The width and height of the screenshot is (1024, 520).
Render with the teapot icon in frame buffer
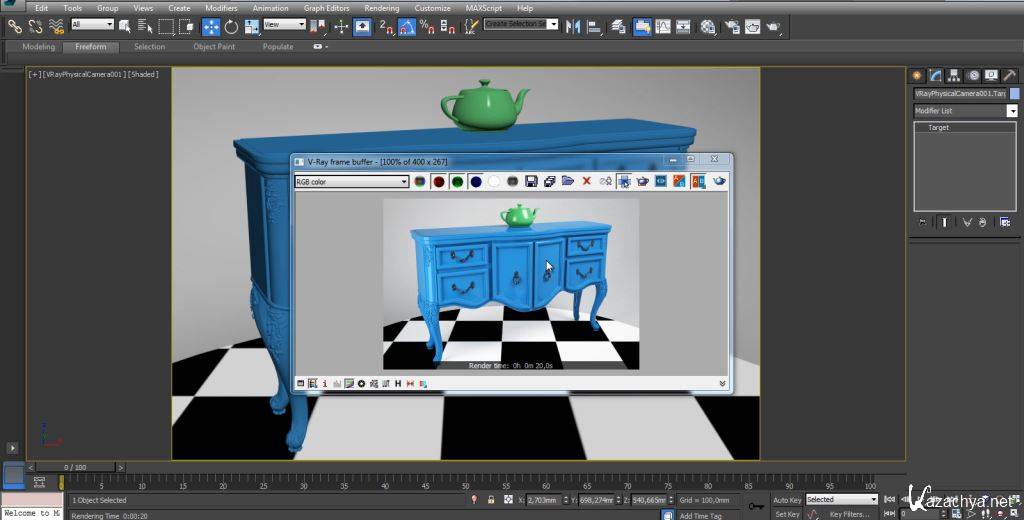click(x=718, y=181)
